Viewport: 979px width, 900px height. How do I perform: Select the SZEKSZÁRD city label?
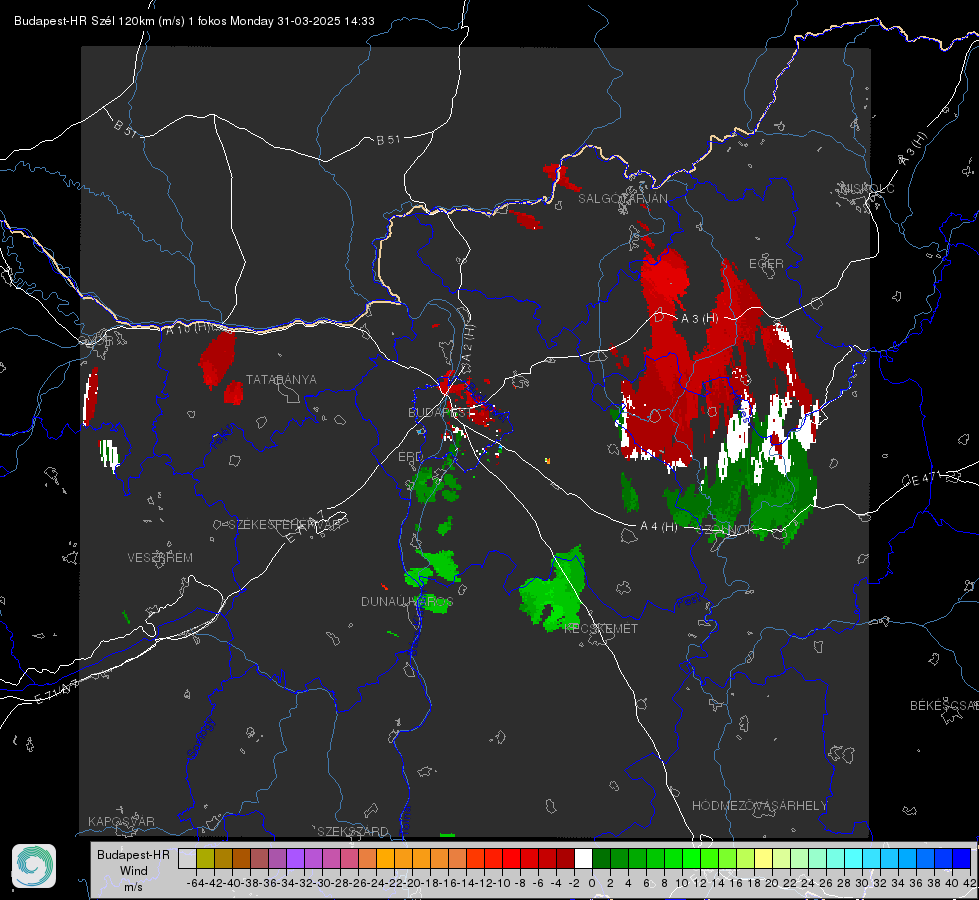(353, 831)
